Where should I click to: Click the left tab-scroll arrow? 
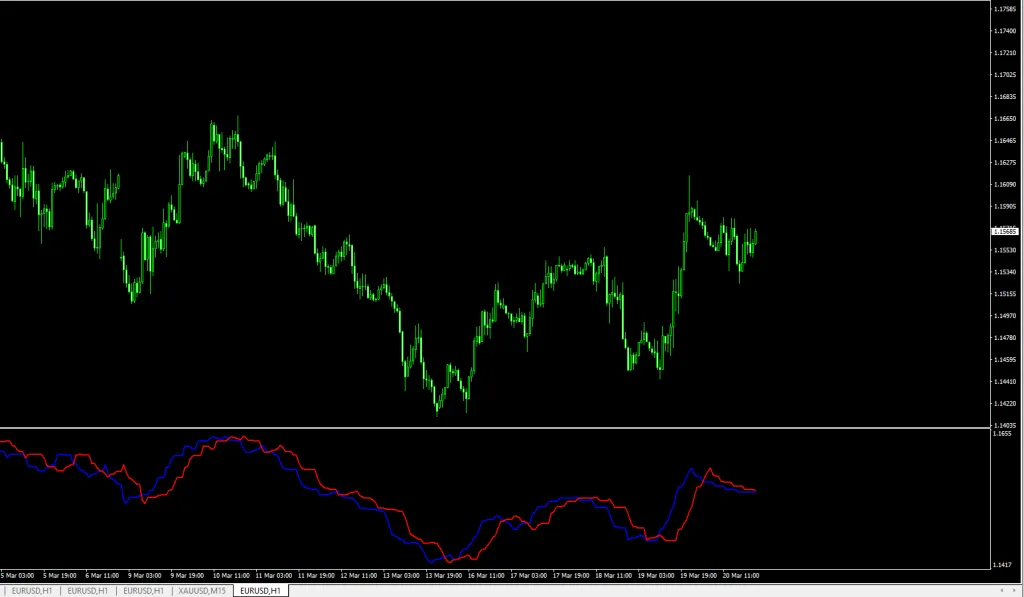click(x=1003, y=591)
